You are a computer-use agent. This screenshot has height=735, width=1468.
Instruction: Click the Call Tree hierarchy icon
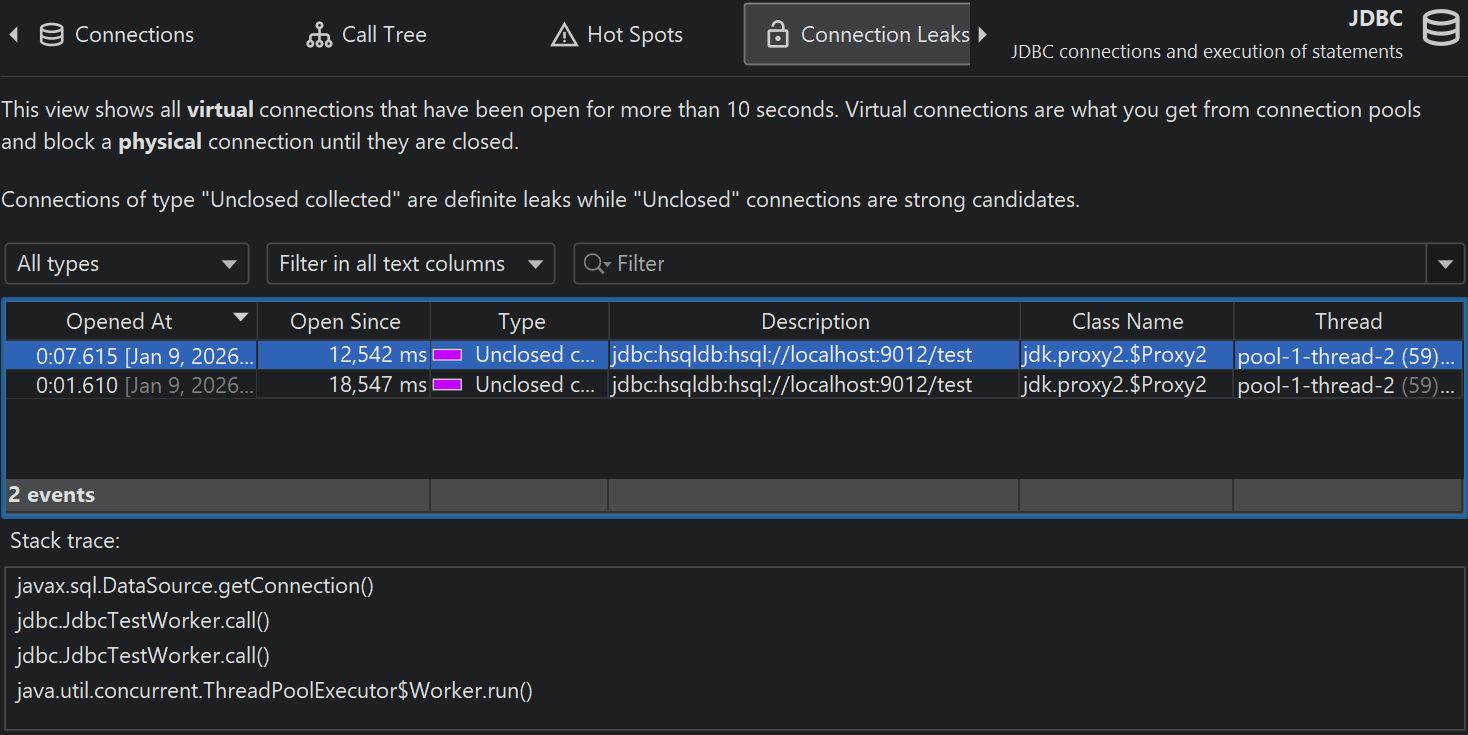click(x=319, y=35)
